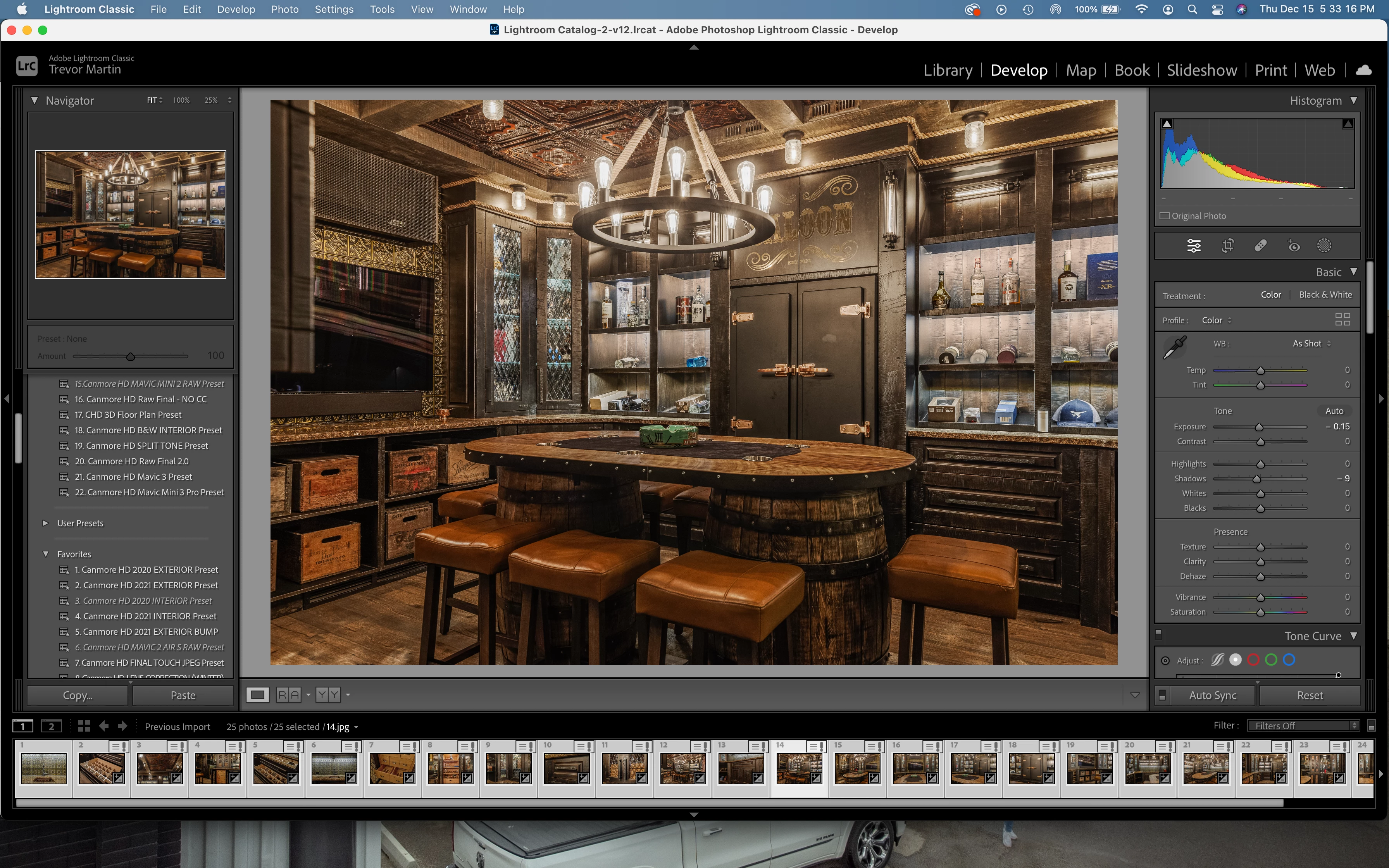Image resolution: width=1389 pixels, height=868 pixels.
Task: Switch filmstrip to grid view icon
Action: (x=84, y=726)
